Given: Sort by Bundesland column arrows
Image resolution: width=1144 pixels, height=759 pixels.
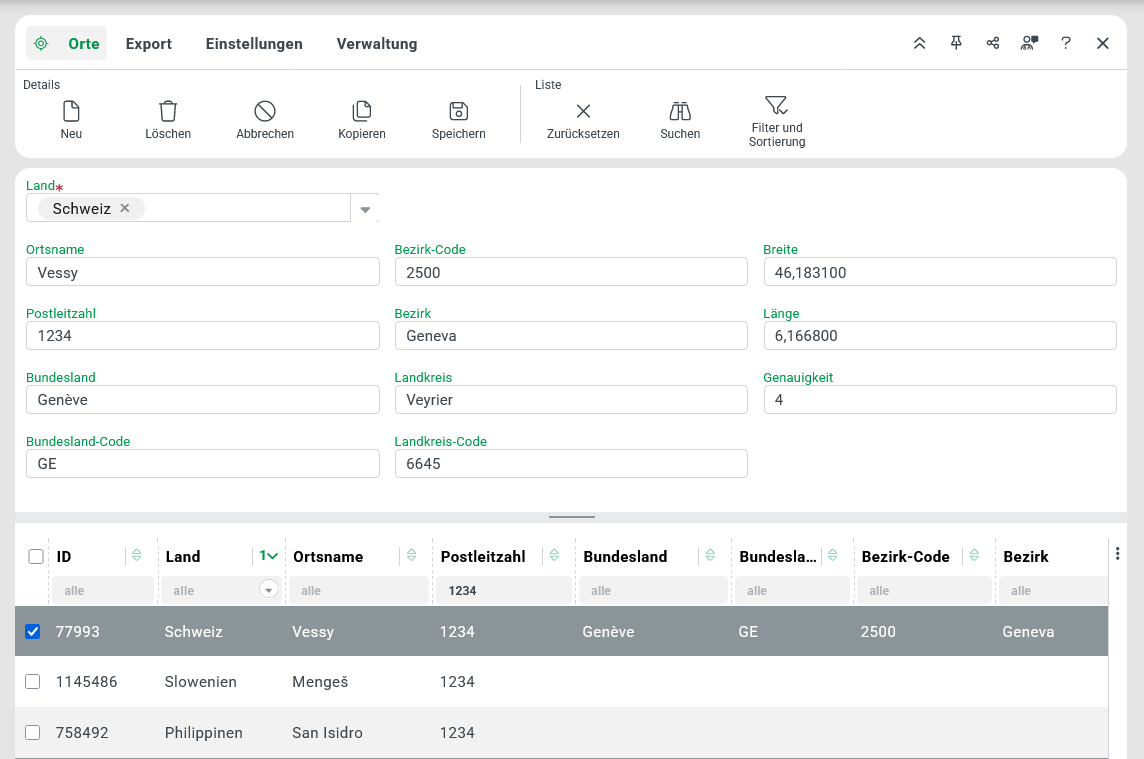Looking at the screenshot, I should tap(710, 555).
